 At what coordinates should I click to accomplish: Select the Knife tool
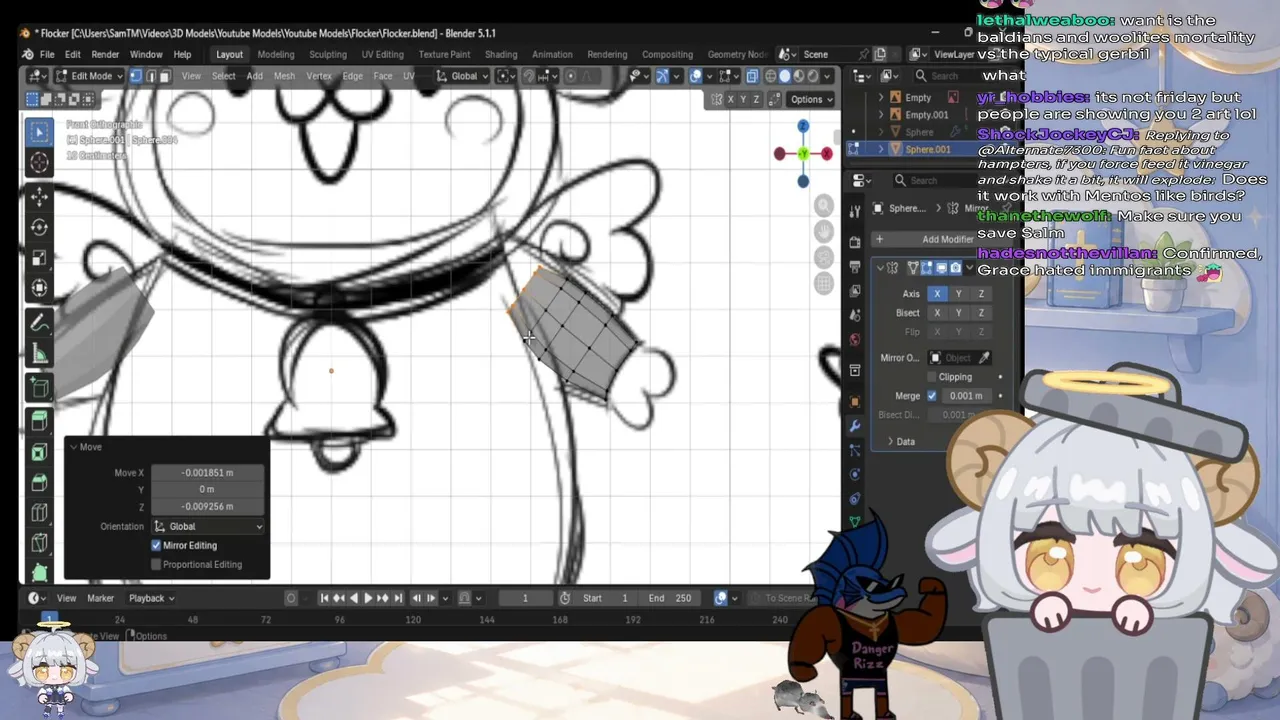(x=40, y=544)
